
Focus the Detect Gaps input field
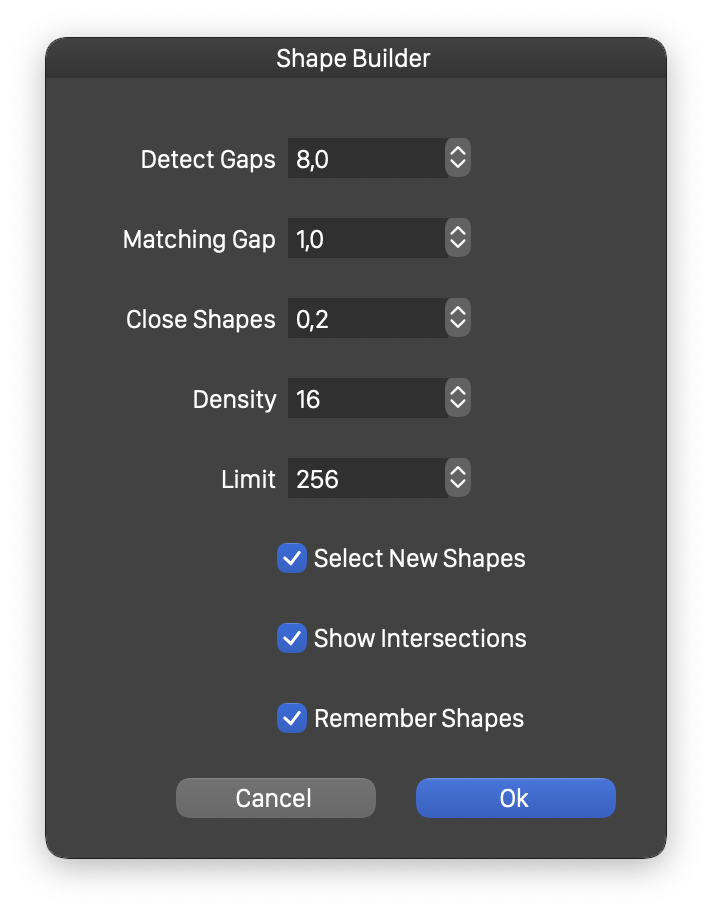click(367, 158)
